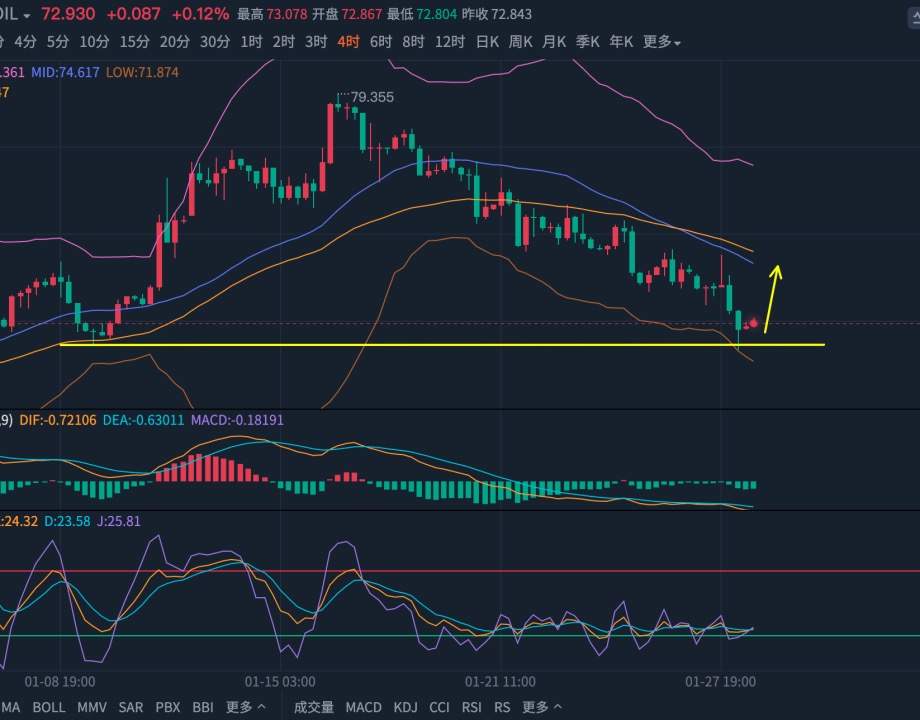Select the RS sub-indicator
The height and width of the screenshot is (720, 920).
click(502, 707)
